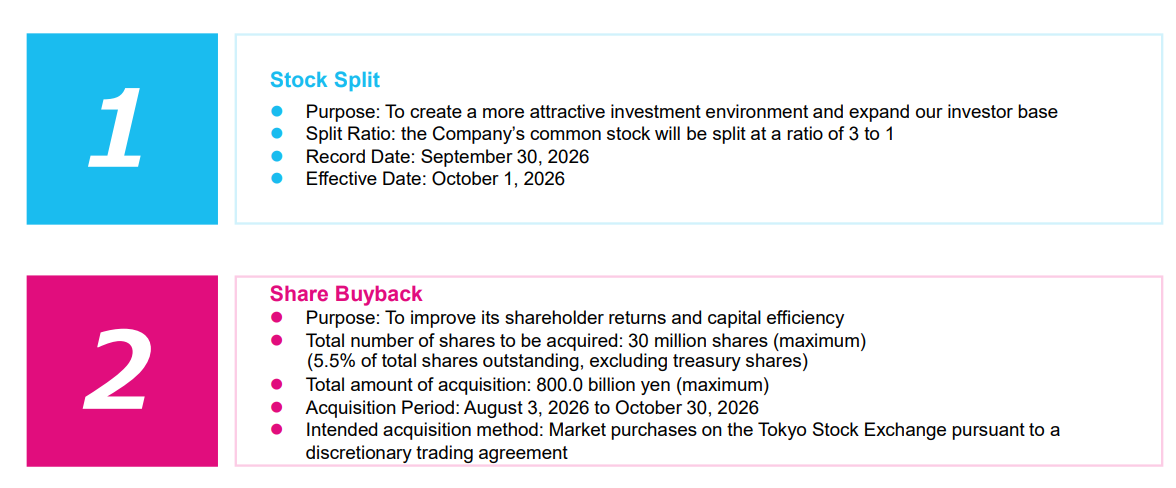This screenshot has width=1176, height=488.
Task: Click the 5.5% of total shares outstanding line
Action: [x=556, y=362]
